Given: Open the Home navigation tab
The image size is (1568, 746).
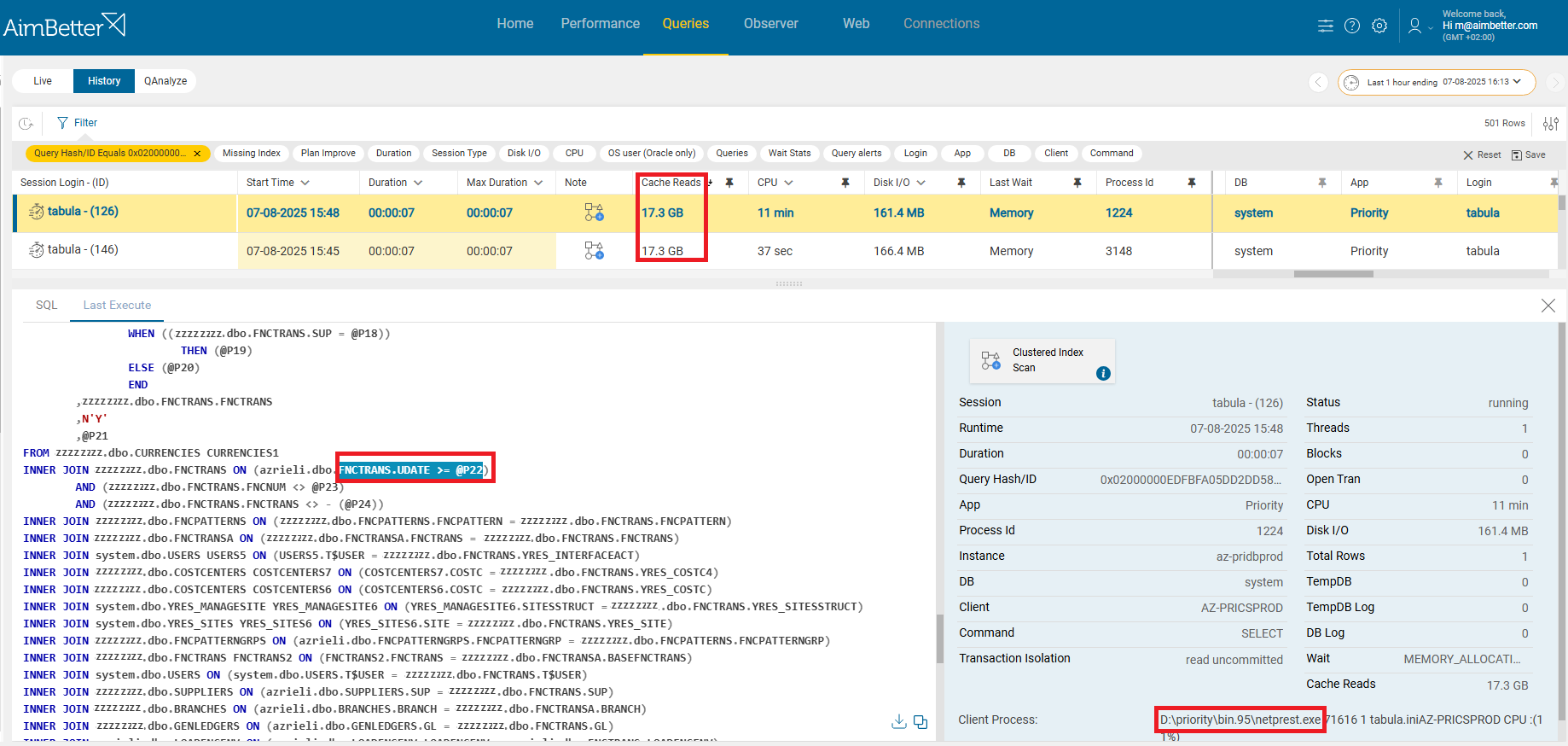Looking at the screenshot, I should pyautogui.click(x=515, y=24).
